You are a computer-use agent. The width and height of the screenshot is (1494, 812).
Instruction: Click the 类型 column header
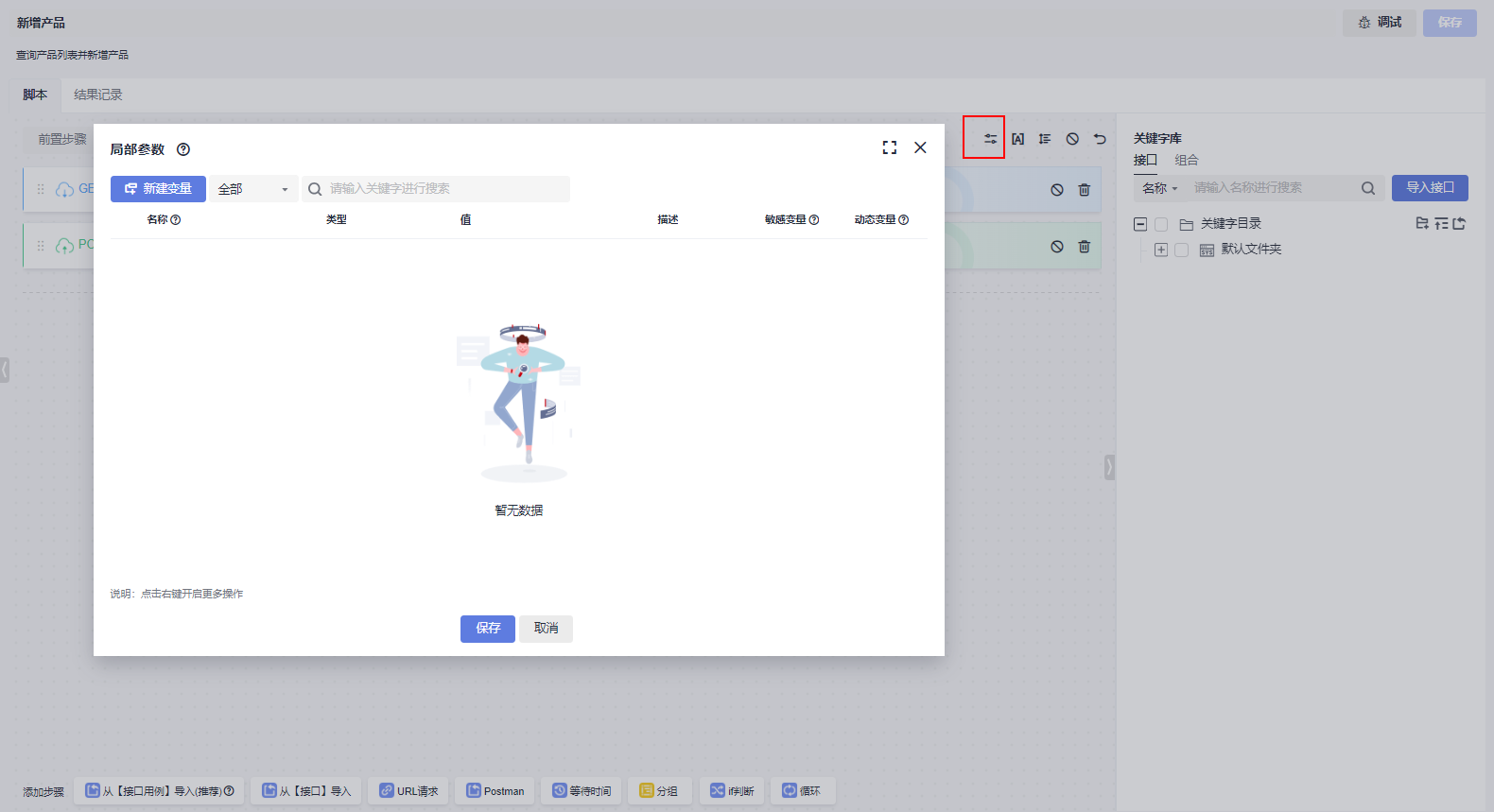(x=337, y=220)
